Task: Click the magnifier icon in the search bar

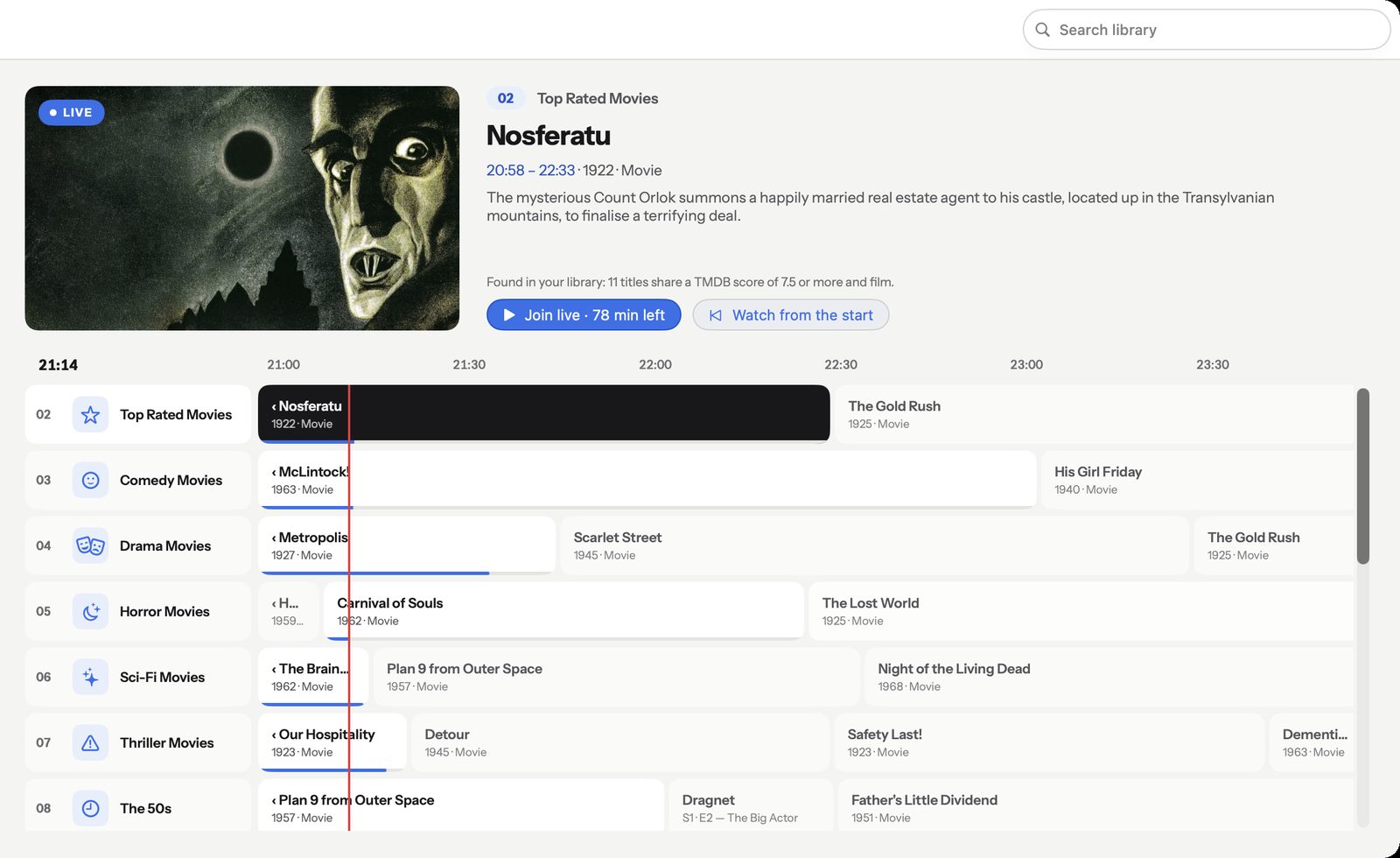Action: point(1042,30)
